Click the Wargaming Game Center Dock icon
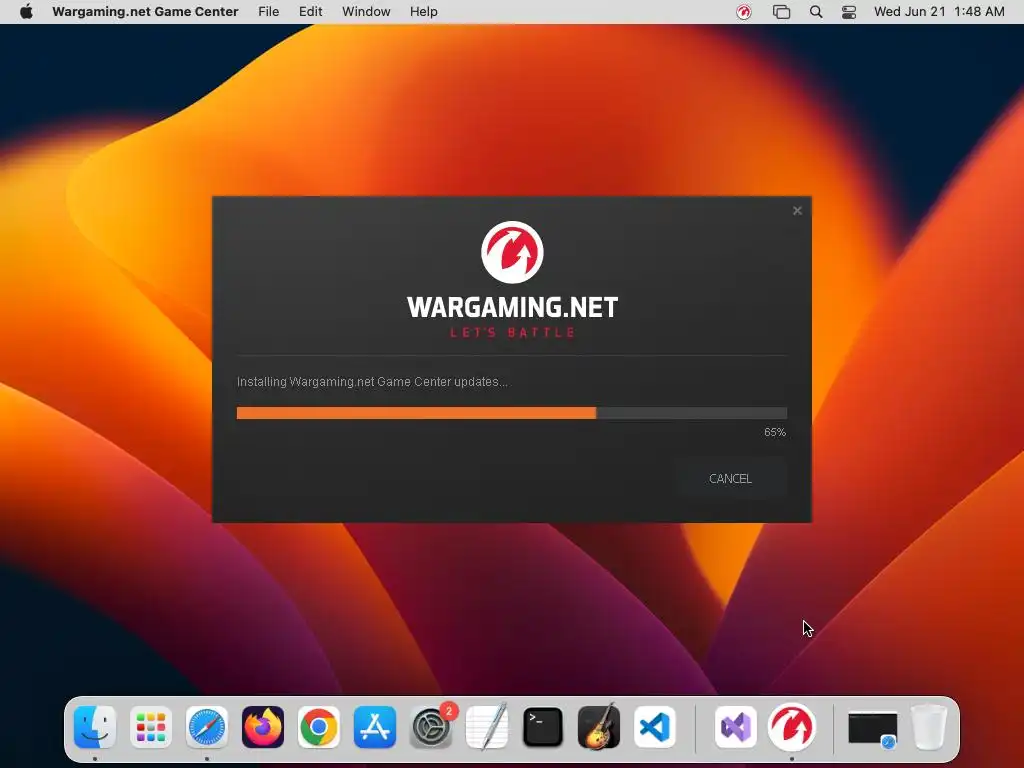The height and width of the screenshot is (768, 1024). click(x=792, y=727)
